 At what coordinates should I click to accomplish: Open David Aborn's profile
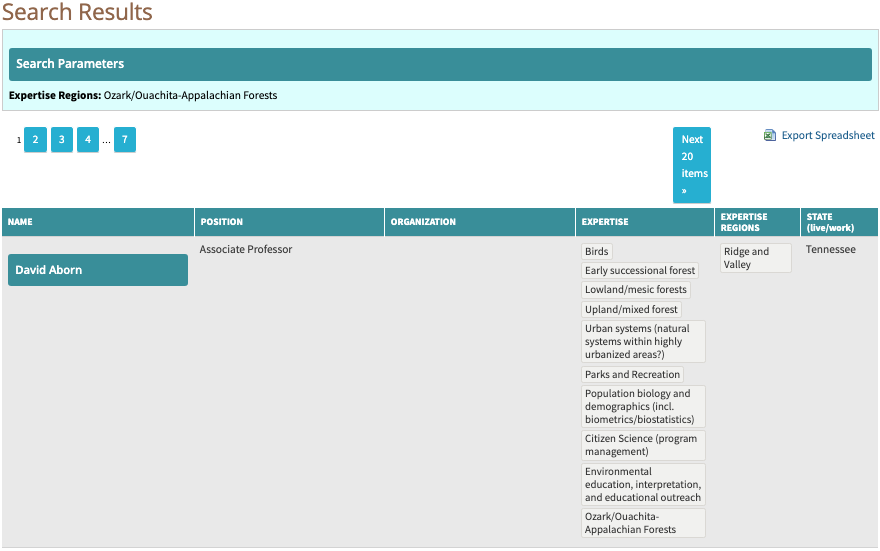tap(98, 270)
